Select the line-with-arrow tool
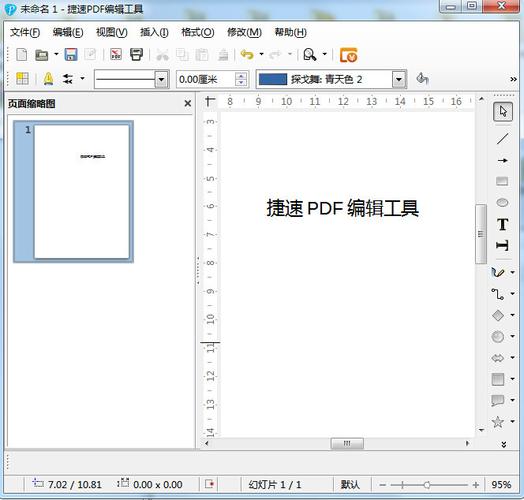Viewport: 524px width, 500px height. tap(502, 160)
